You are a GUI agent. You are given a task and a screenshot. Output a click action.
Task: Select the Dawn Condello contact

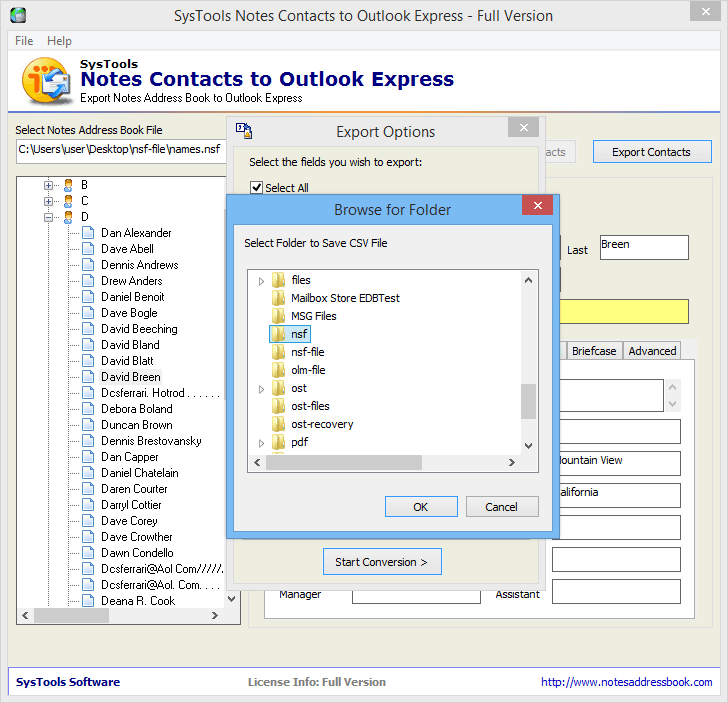137,553
